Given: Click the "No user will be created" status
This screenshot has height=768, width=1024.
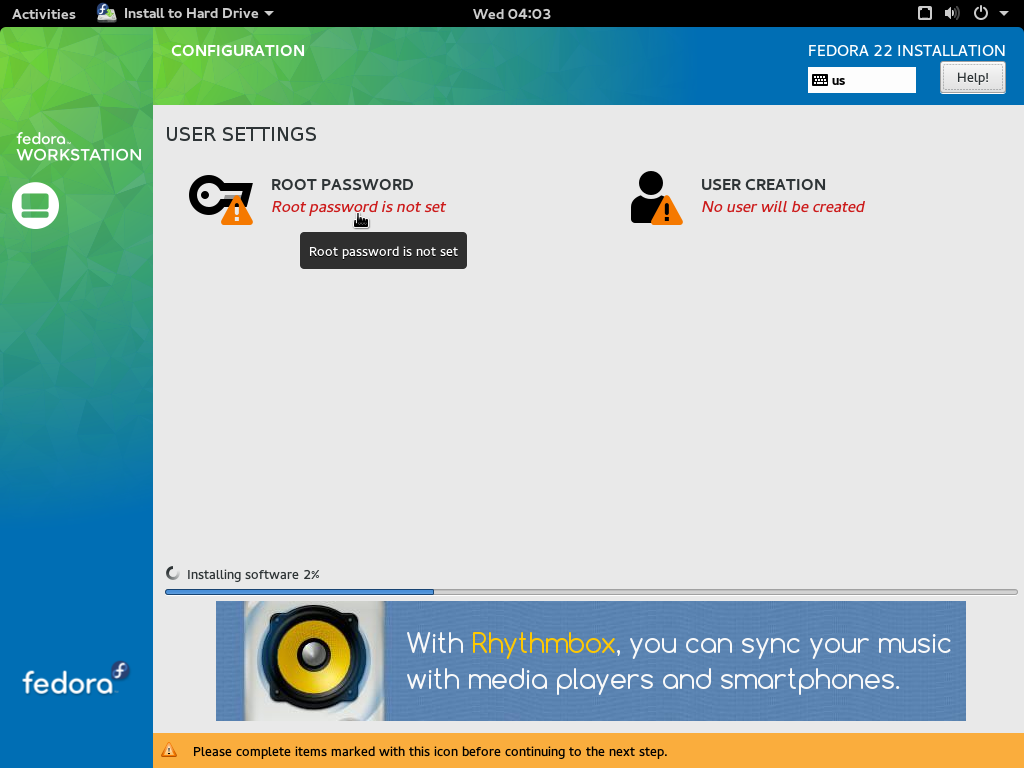Looking at the screenshot, I should (x=783, y=207).
